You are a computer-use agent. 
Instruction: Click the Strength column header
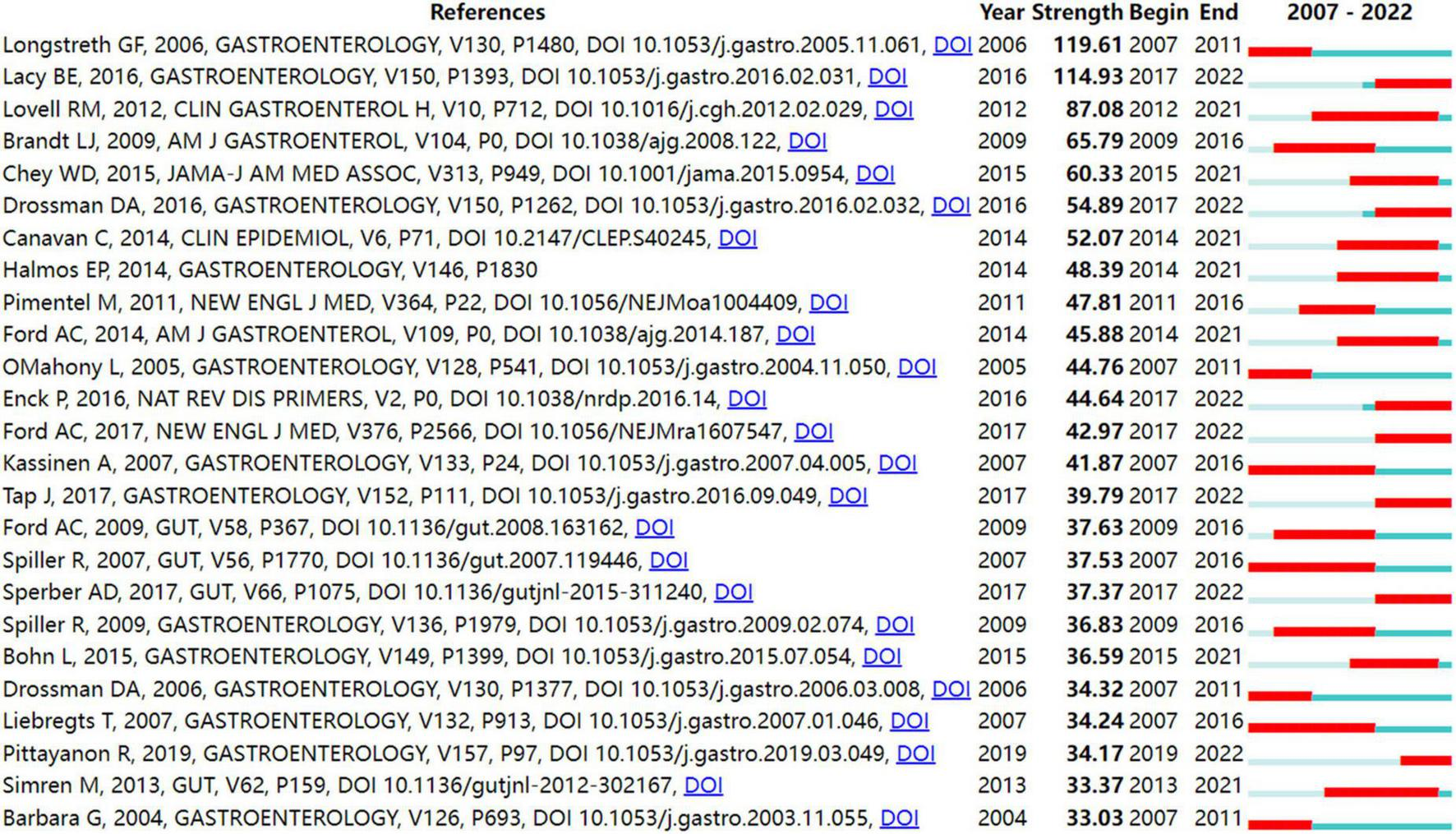tap(1076, 12)
